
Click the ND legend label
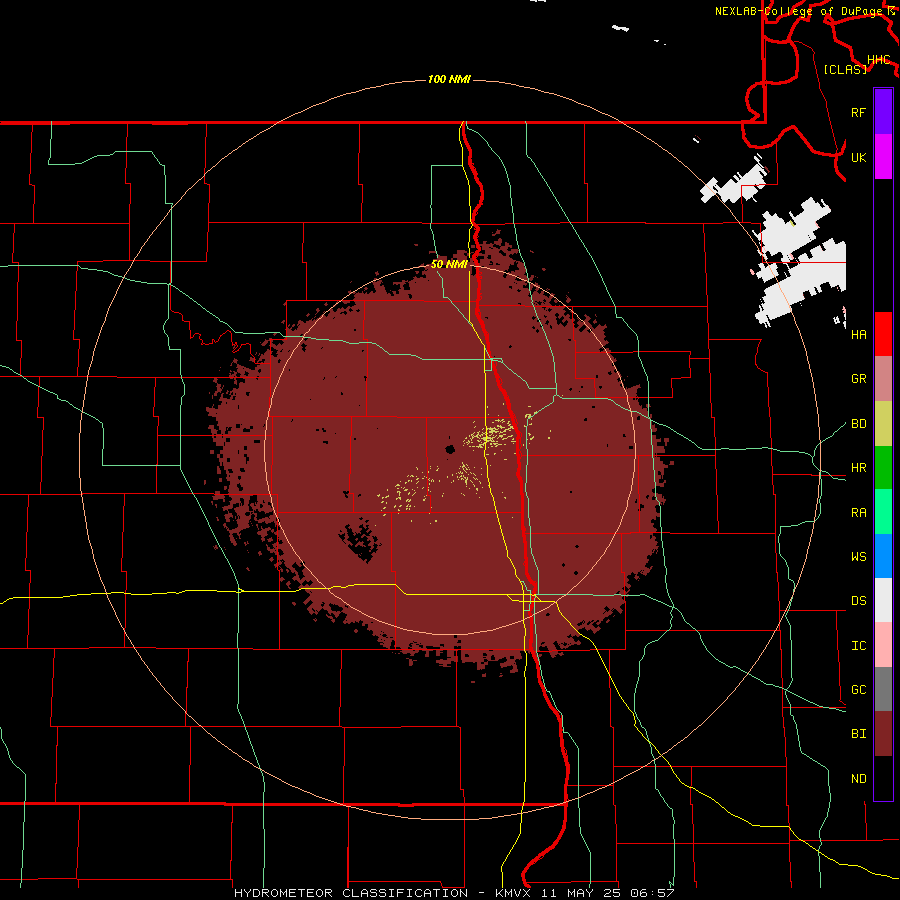pyautogui.click(x=858, y=778)
